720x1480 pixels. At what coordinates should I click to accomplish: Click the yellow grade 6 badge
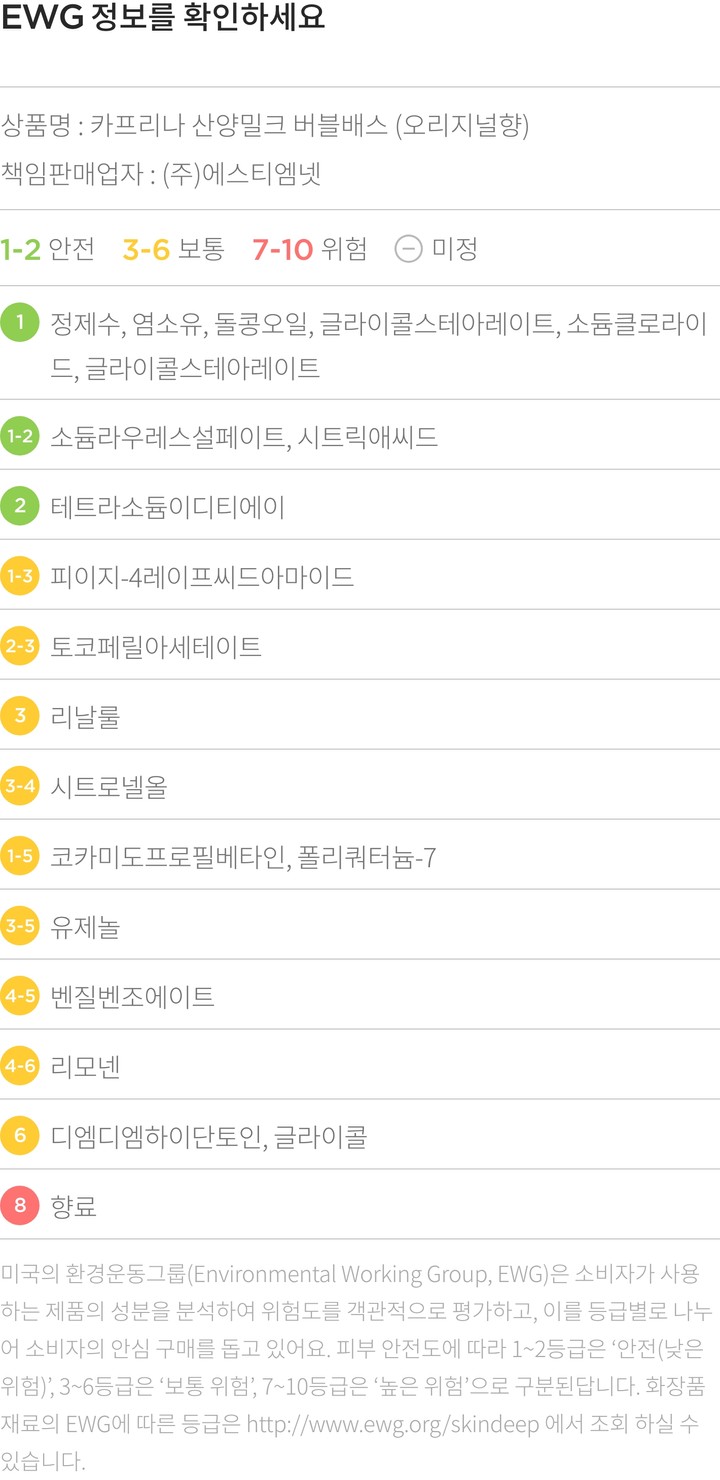click(x=20, y=1136)
